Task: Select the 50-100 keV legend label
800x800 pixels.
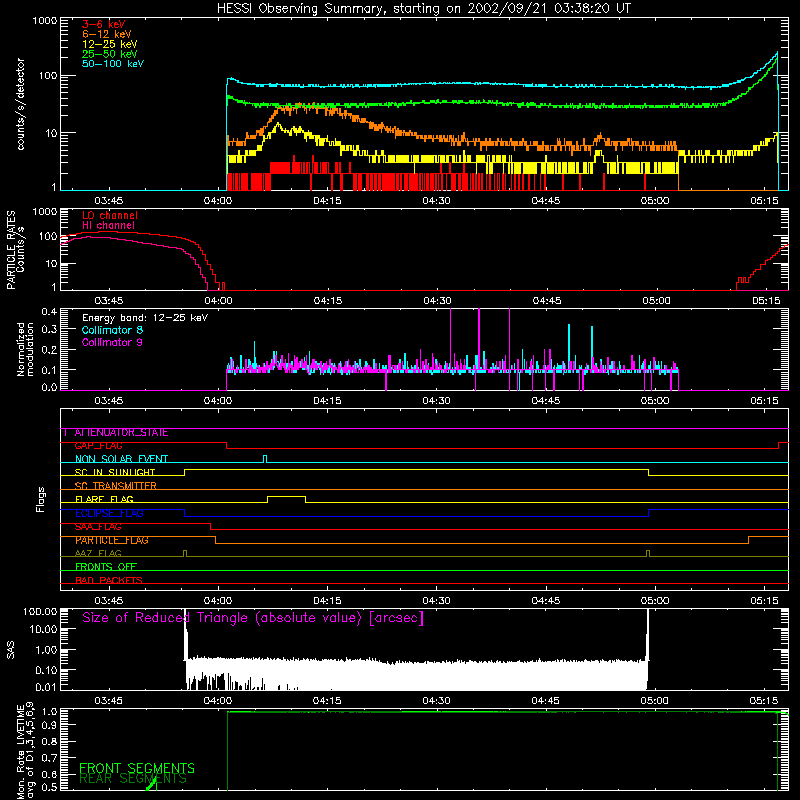Action: [x=113, y=64]
